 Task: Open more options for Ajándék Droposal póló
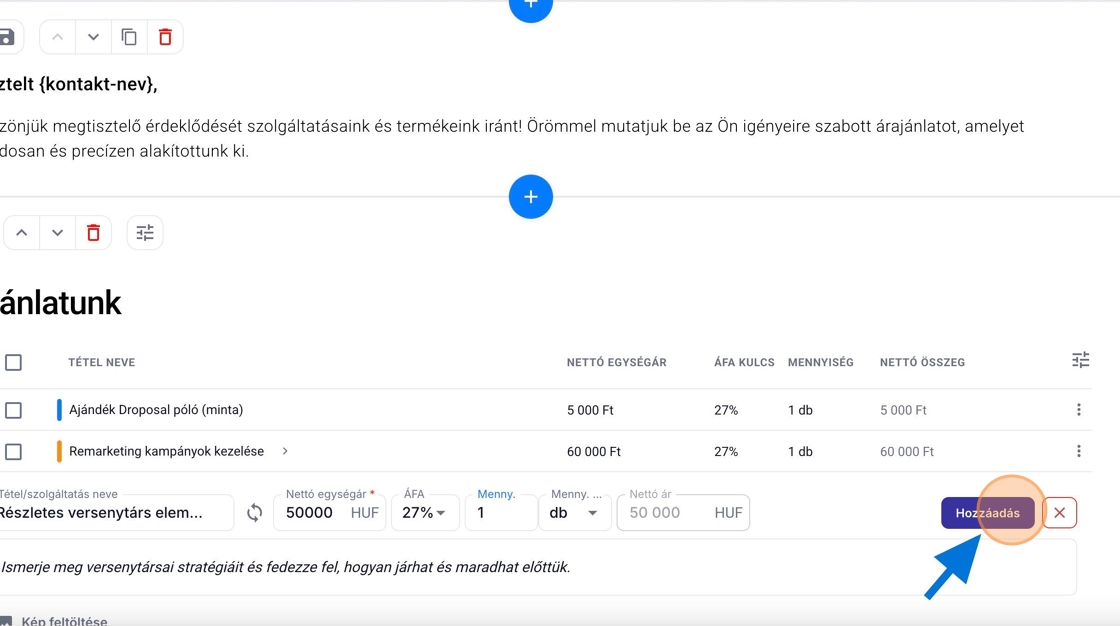point(1078,410)
